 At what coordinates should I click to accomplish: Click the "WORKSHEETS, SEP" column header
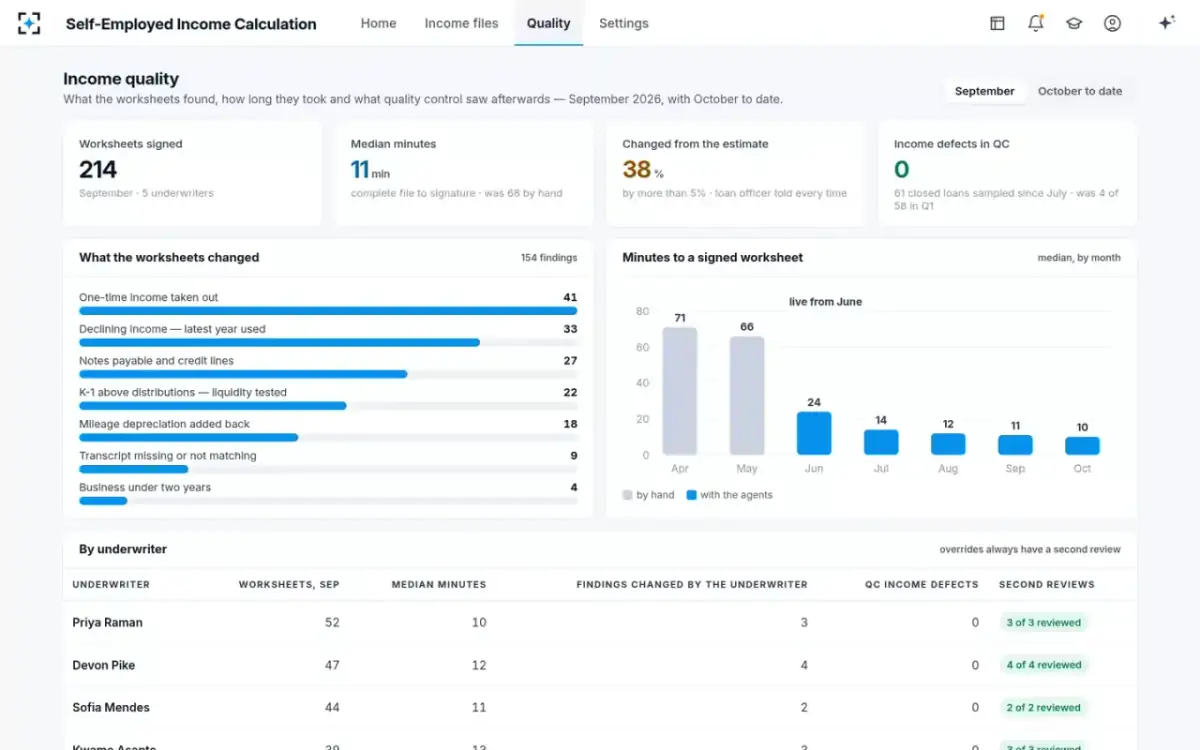tap(289, 584)
